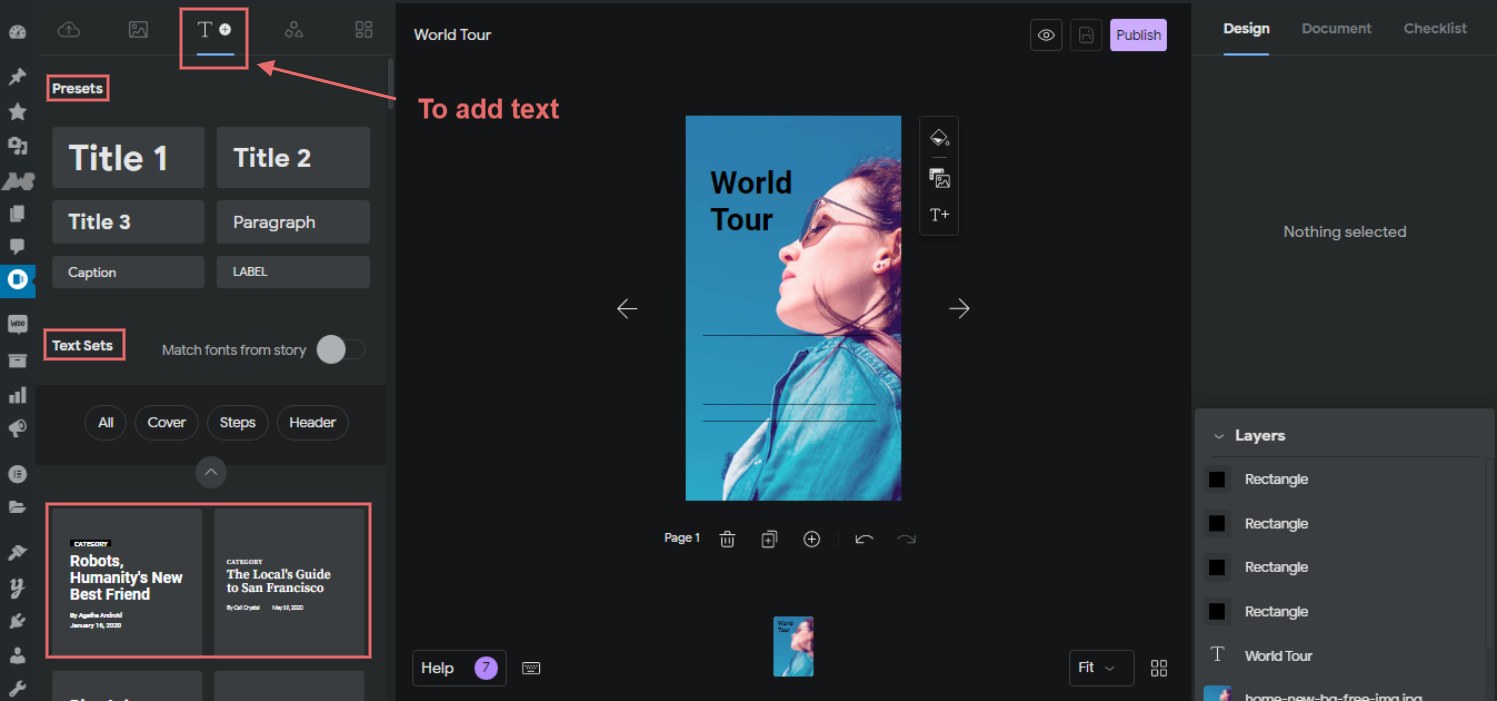Select the Cover filter chip
This screenshot has height=701, width=1497.
[166, 422]
